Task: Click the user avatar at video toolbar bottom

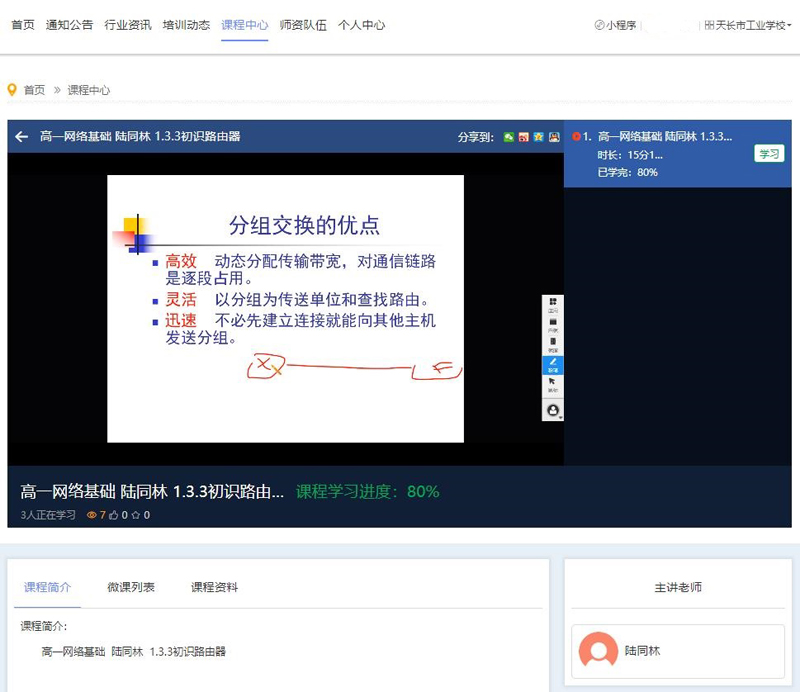Action: pos(553,409)
